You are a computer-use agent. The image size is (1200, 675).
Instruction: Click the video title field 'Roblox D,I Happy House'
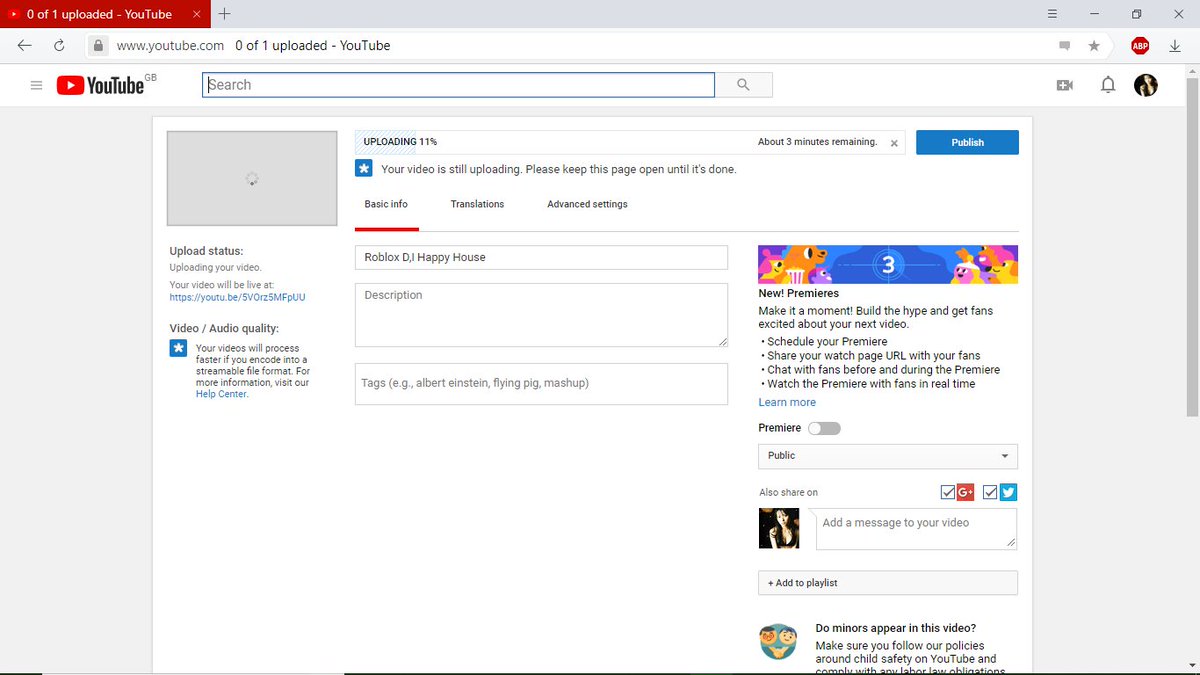(541, 257)
